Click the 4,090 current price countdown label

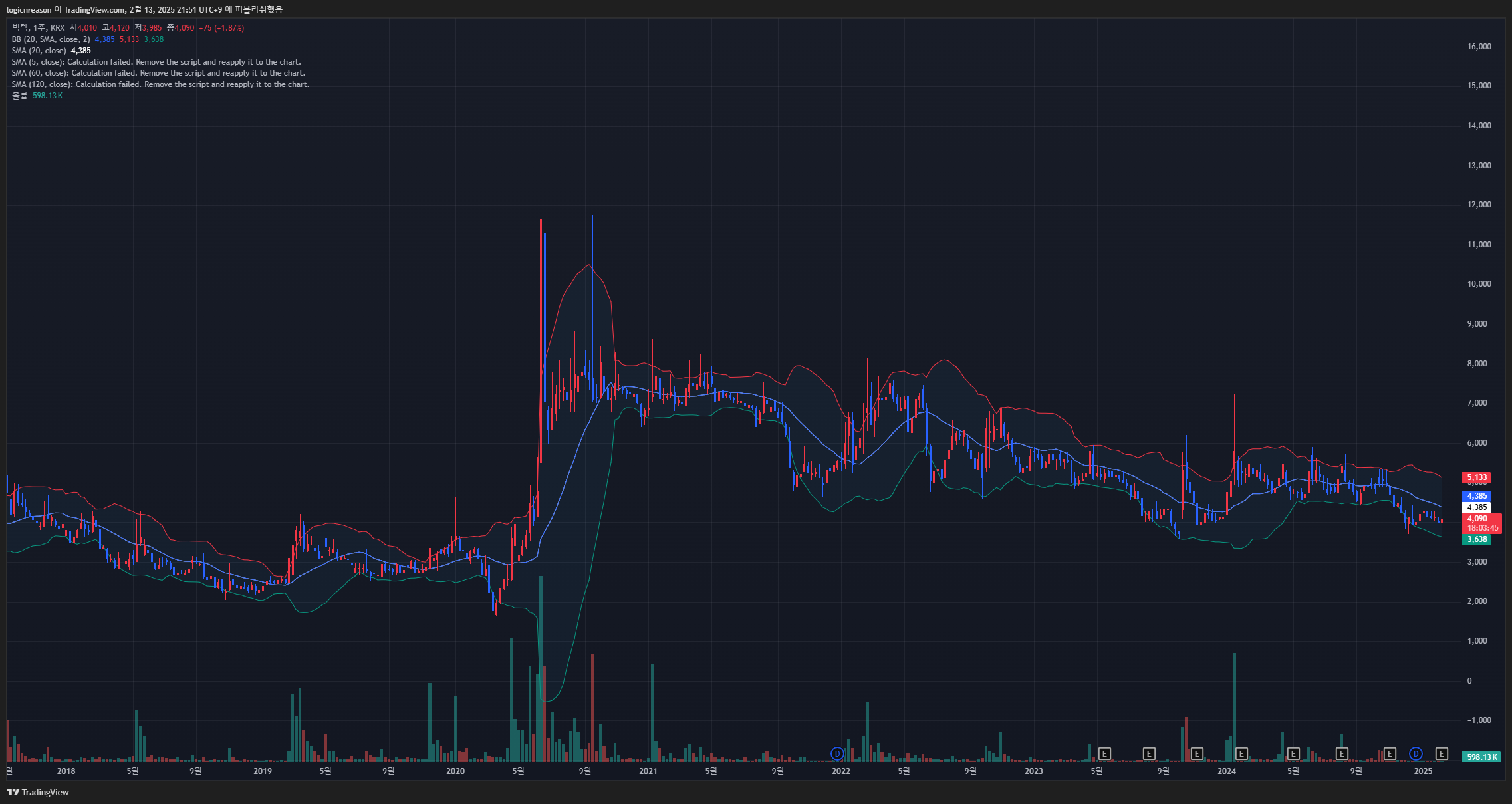[x=1482, y=523]
